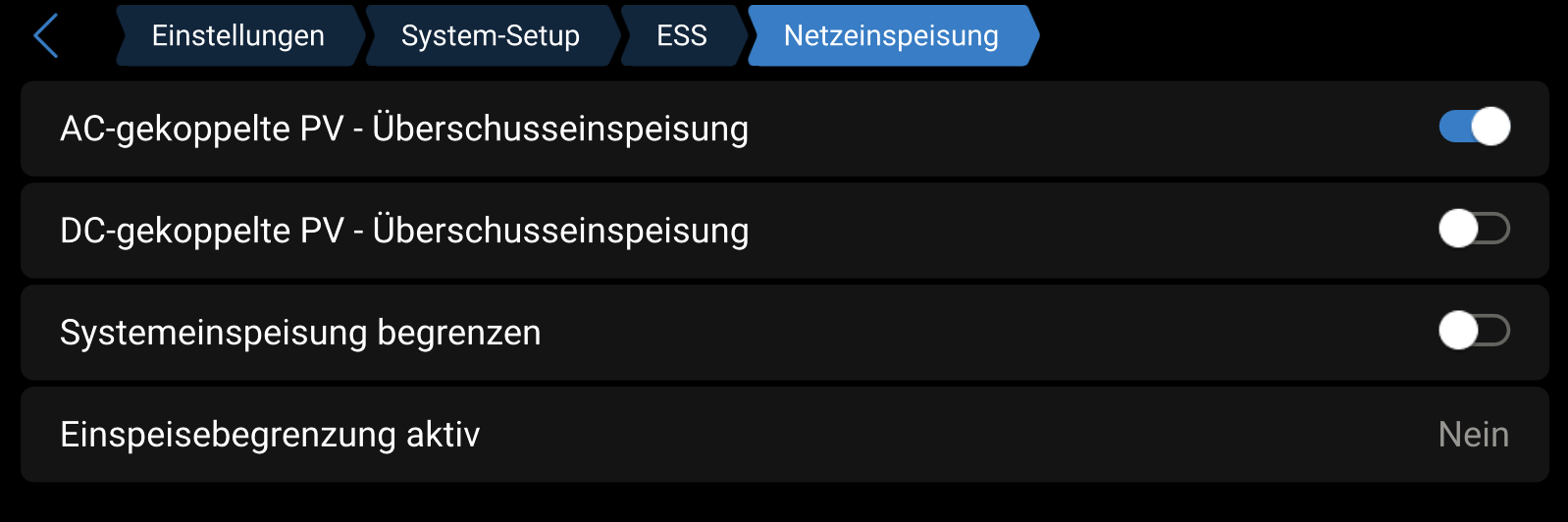
Task: Disable AC-gekoppelte PV Überschusseinspeisung toggle
Action: pos(1474,128)
